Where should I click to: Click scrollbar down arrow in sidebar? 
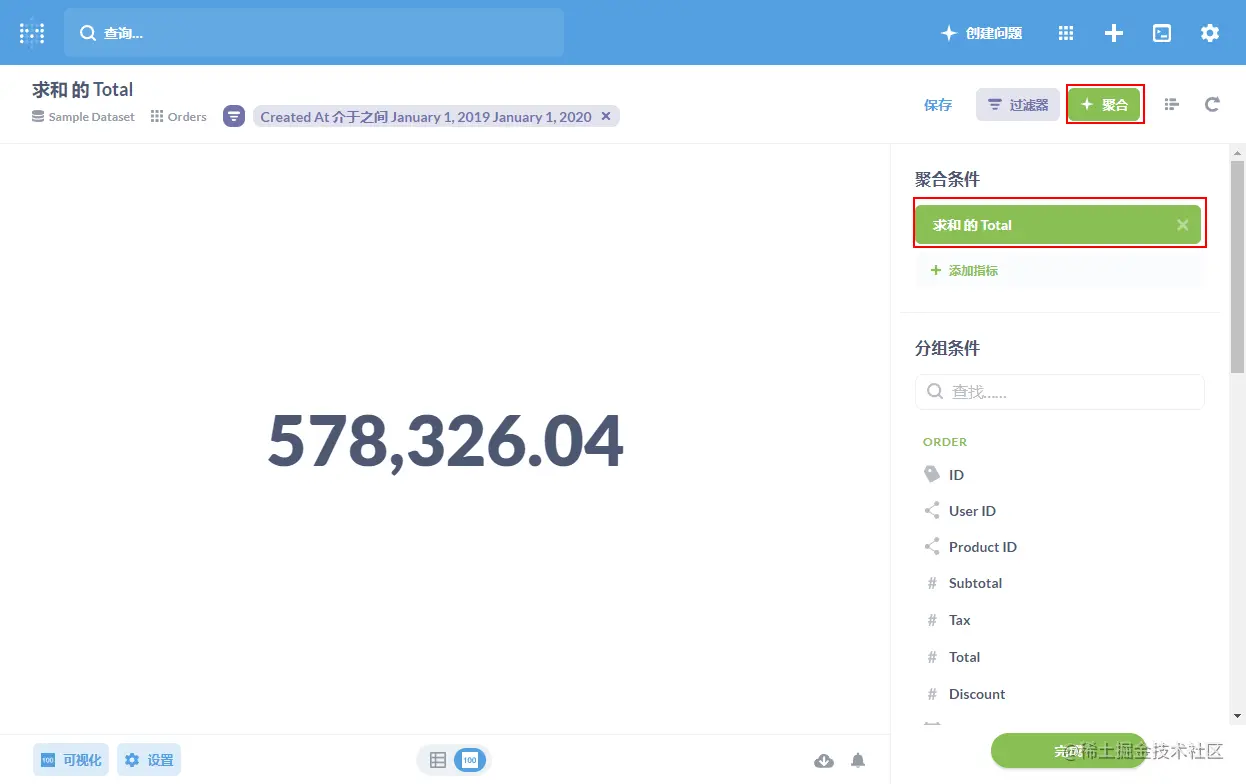click(1238, 716)
